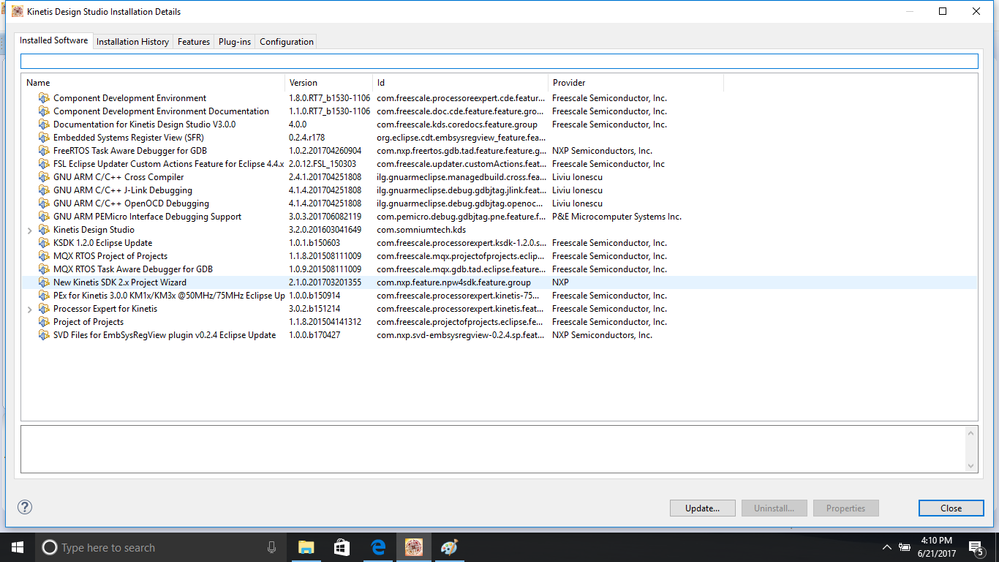Click the FreeRTOS Task Aware Debugger icon

pos(43,150)
